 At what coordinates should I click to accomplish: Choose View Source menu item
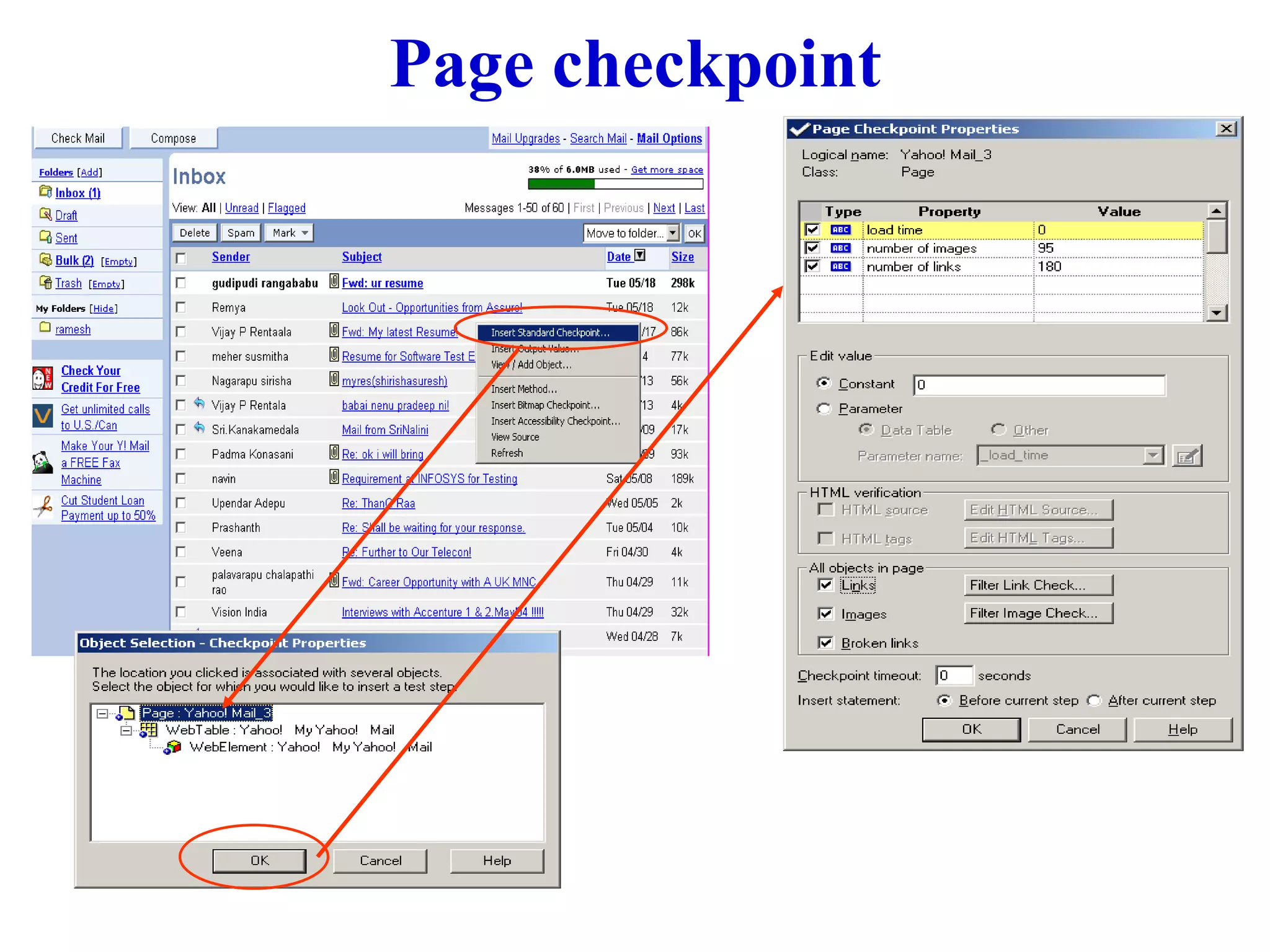tap(558, 438)
